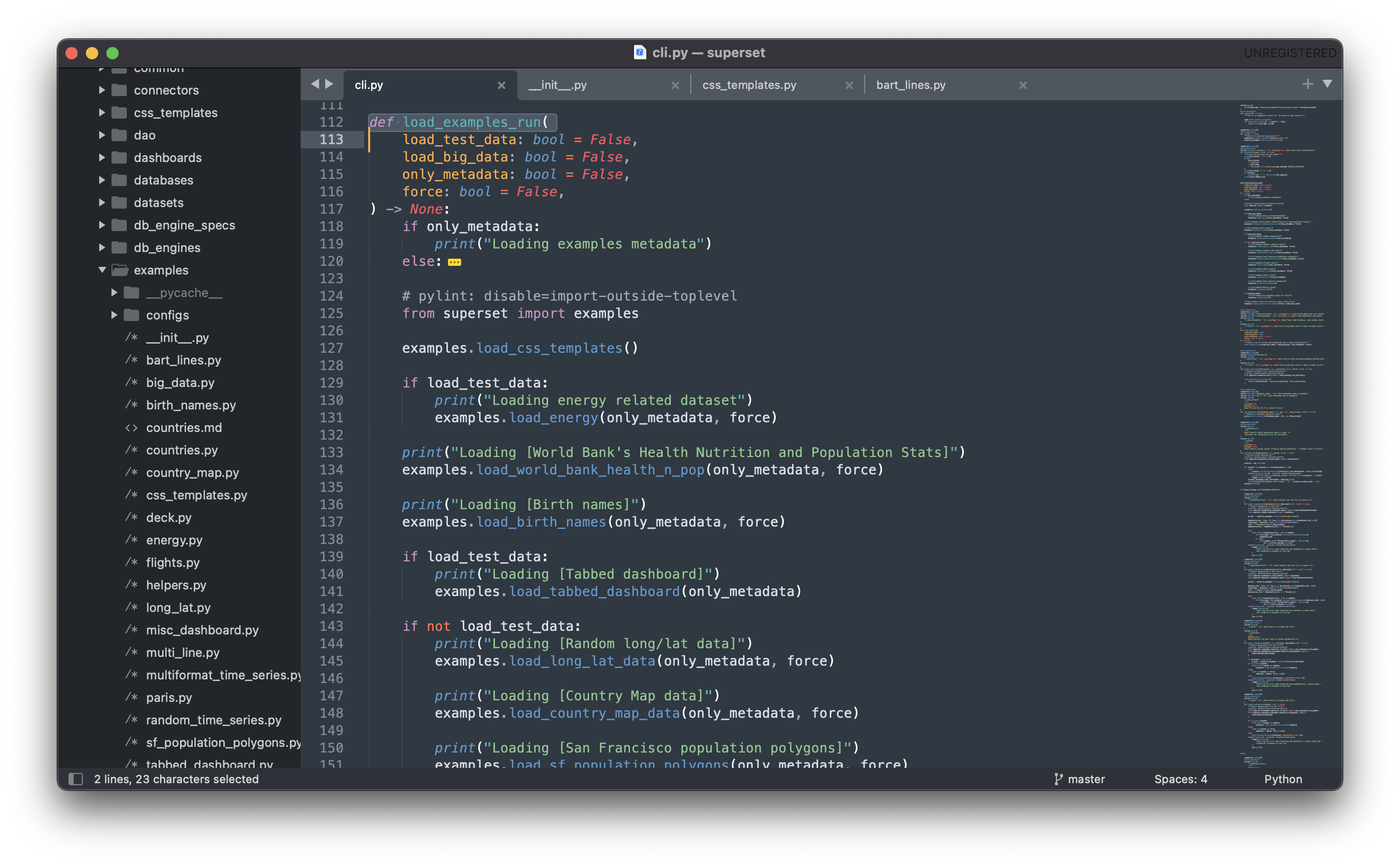Open css_templates.py file in the sidebar
Image resolution: width=1400 pixels, height=866 pixels.
coord(196,495)
